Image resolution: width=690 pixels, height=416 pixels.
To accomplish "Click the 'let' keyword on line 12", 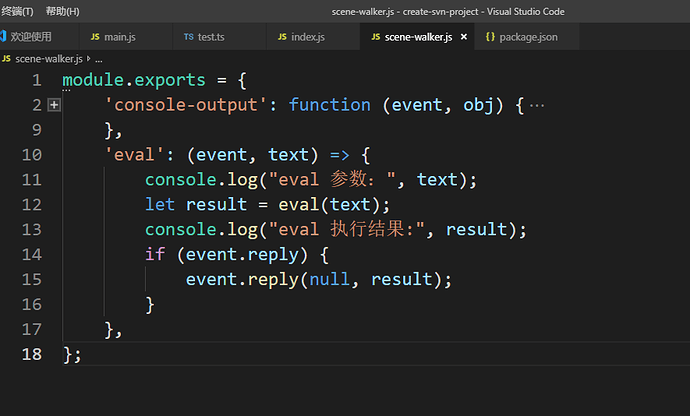I will pos(160,205).
